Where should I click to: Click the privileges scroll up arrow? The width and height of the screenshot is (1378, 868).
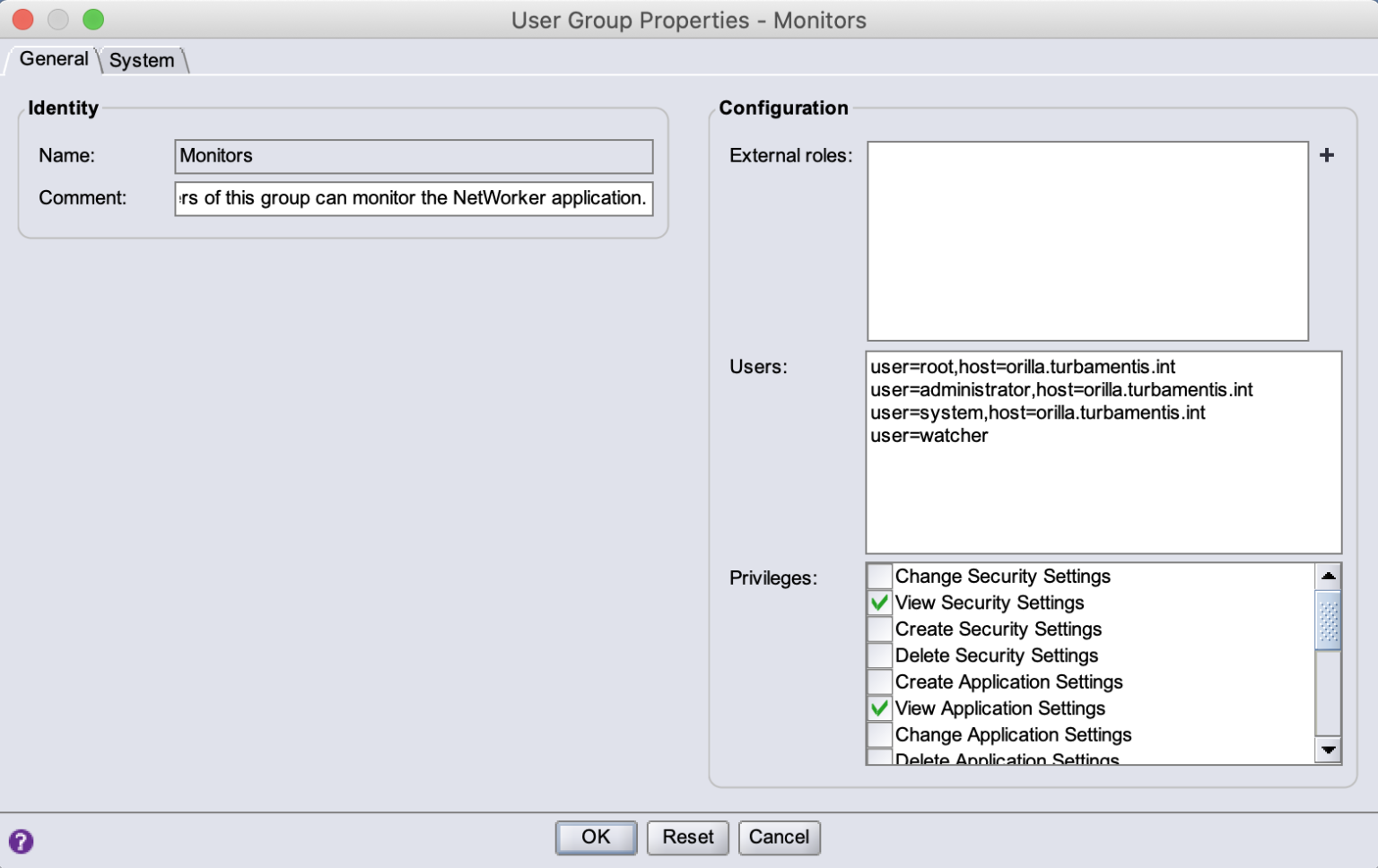click(x=1329, y=575)
